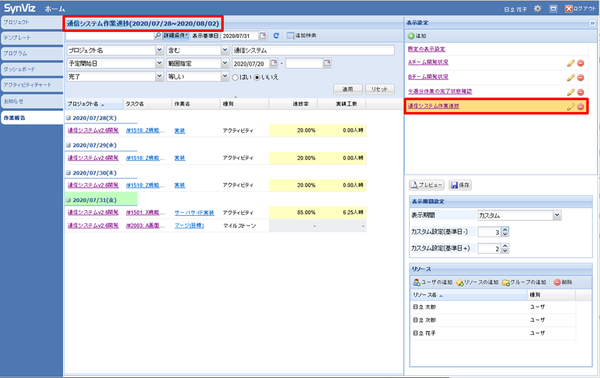Click the 保存 save button

(460, 185)
